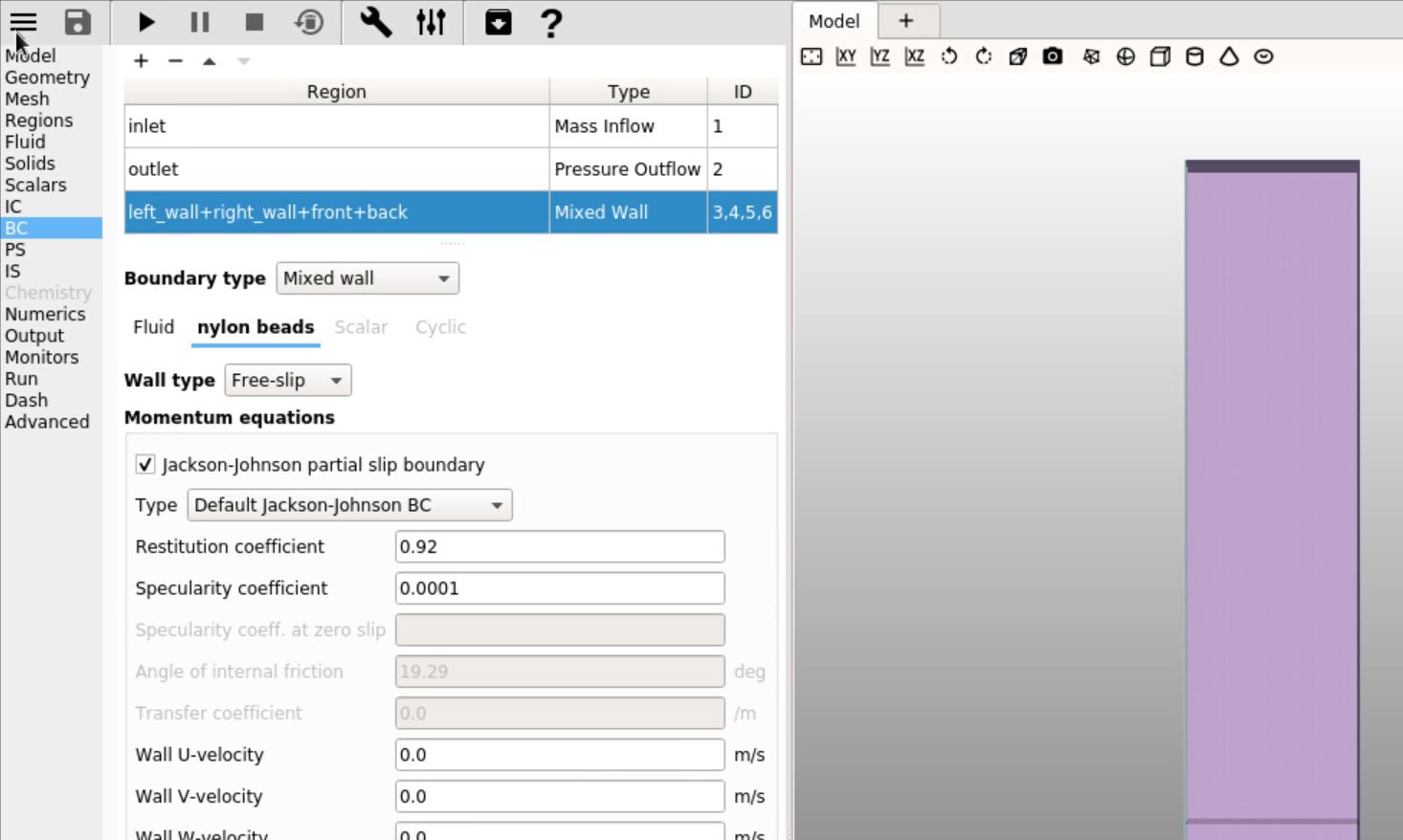
Task: Select the inlet region row
Action: coord(335,126)
